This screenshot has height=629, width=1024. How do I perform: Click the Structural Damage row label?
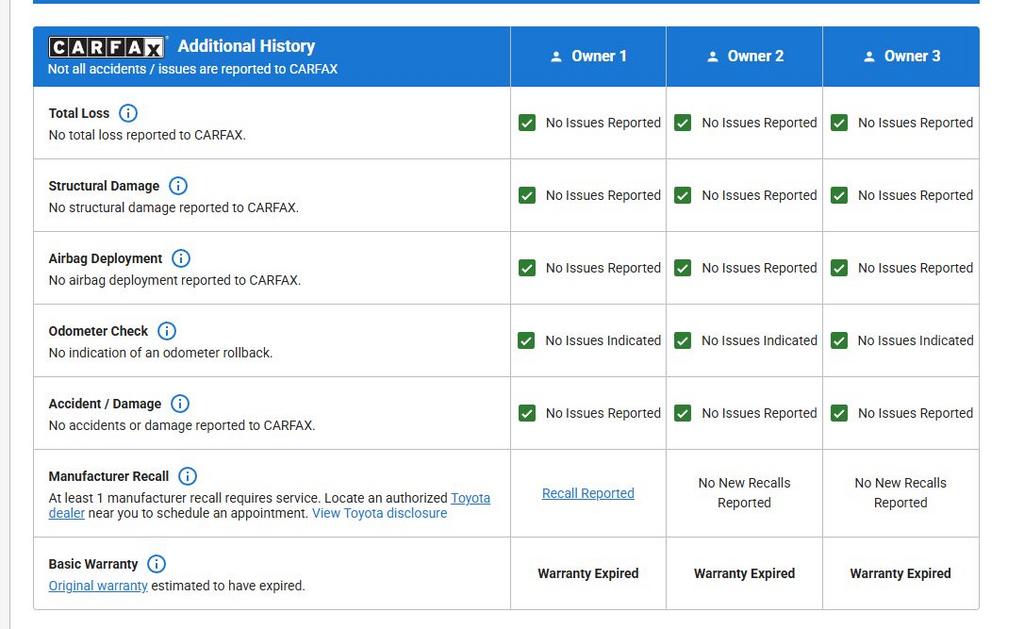click(x=104, y=185)
